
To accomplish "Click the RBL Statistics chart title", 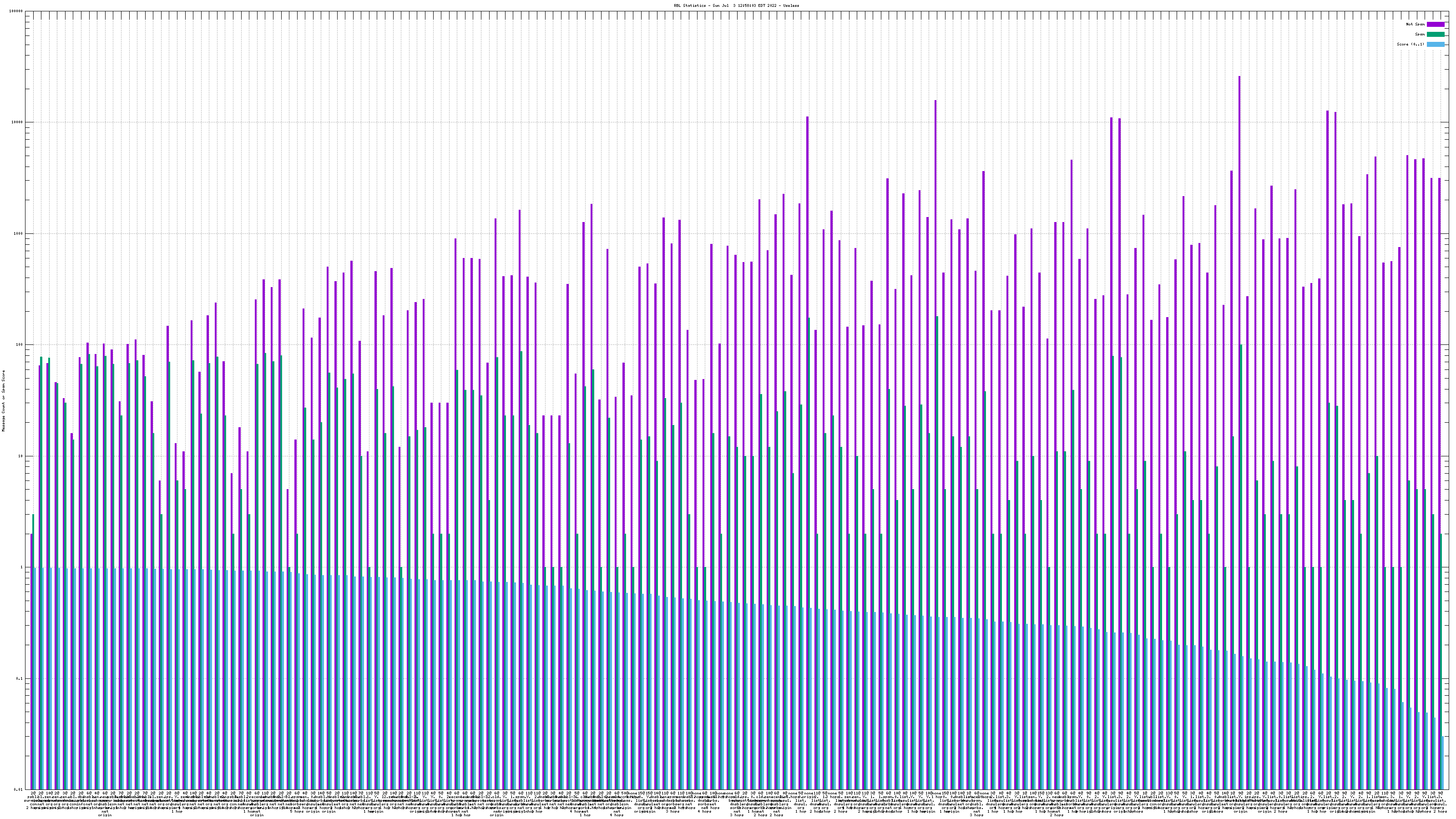I will pos(736,5).
